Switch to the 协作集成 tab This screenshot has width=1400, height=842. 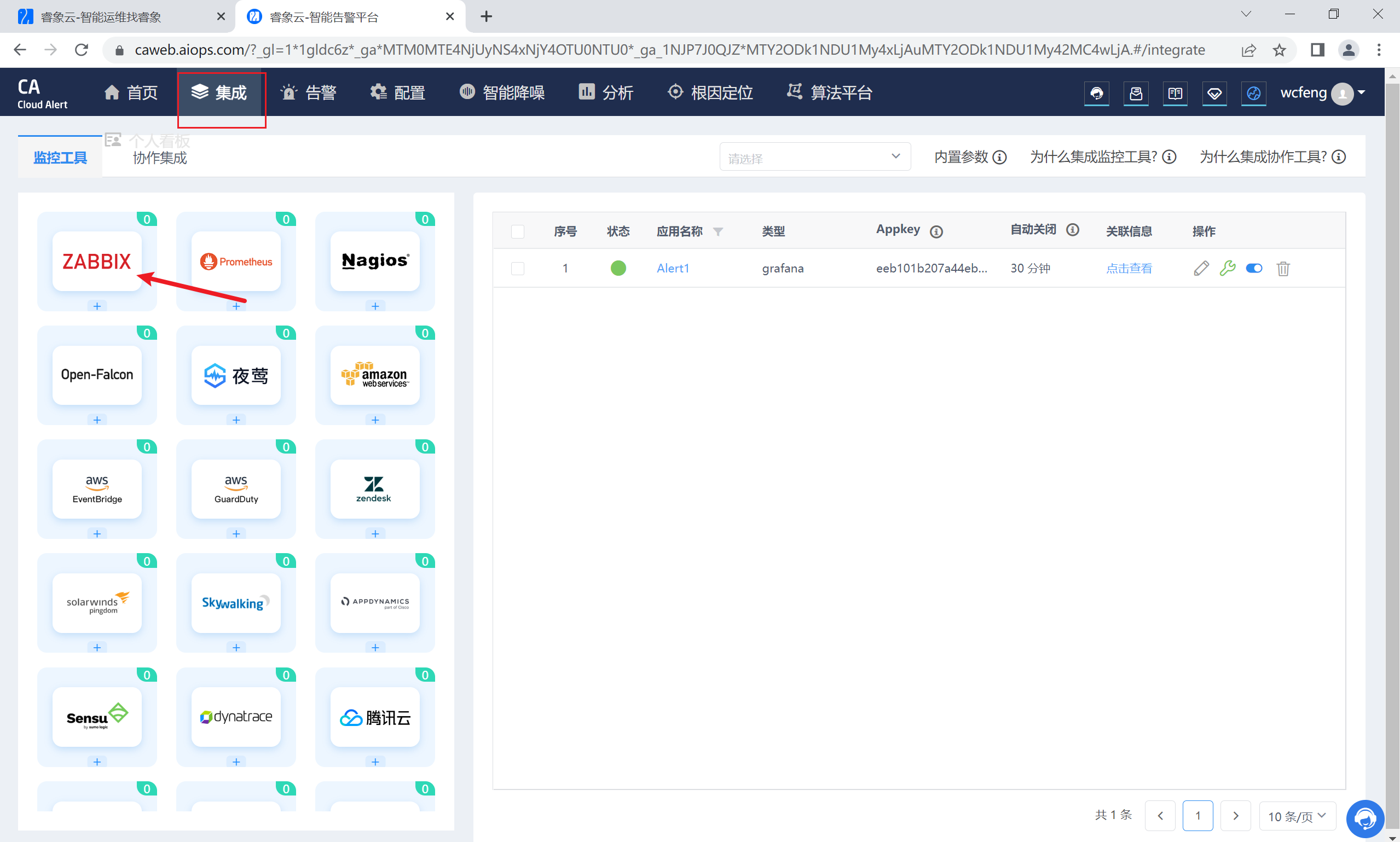[x=159, y=158]
